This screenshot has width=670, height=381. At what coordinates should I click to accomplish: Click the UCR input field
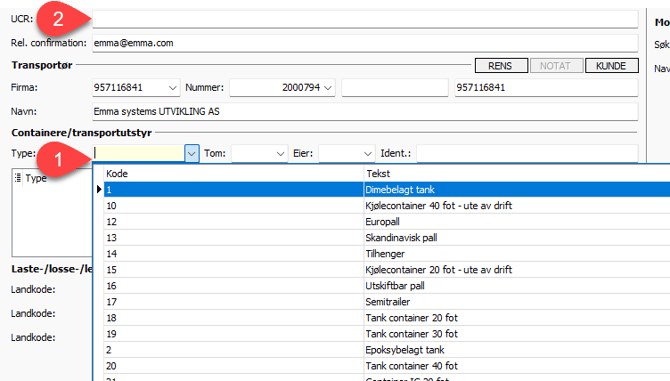tap(365, 19)
